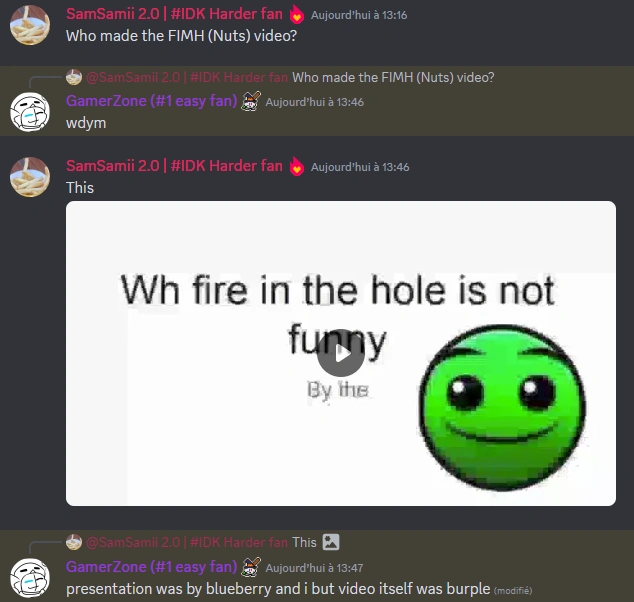Viewport: 634px width, 602px height.
Task: Open SamSamii's avatar on the first message
Action: click(x=30, y=25)
